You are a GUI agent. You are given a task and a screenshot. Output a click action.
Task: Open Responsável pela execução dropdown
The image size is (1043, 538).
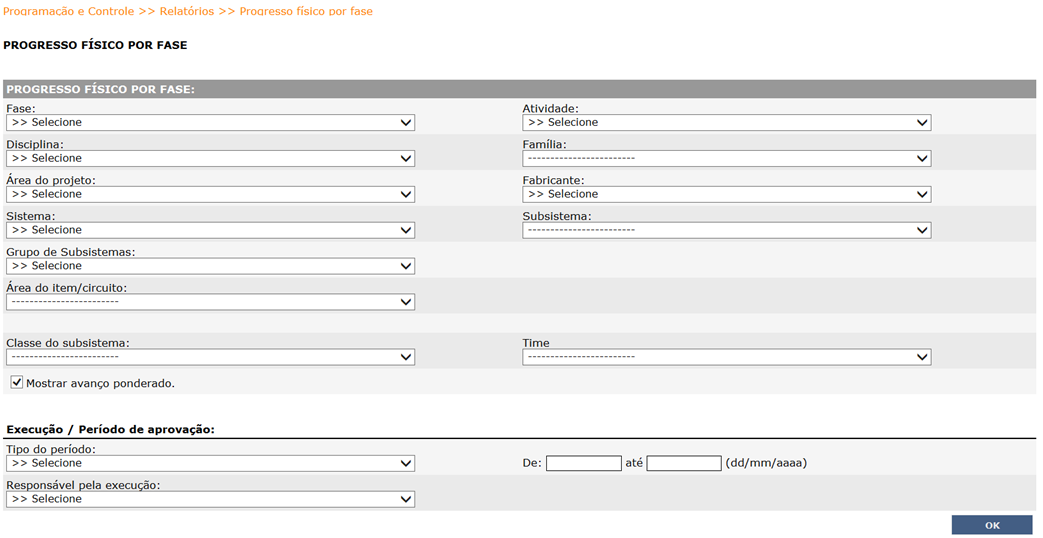210,499
